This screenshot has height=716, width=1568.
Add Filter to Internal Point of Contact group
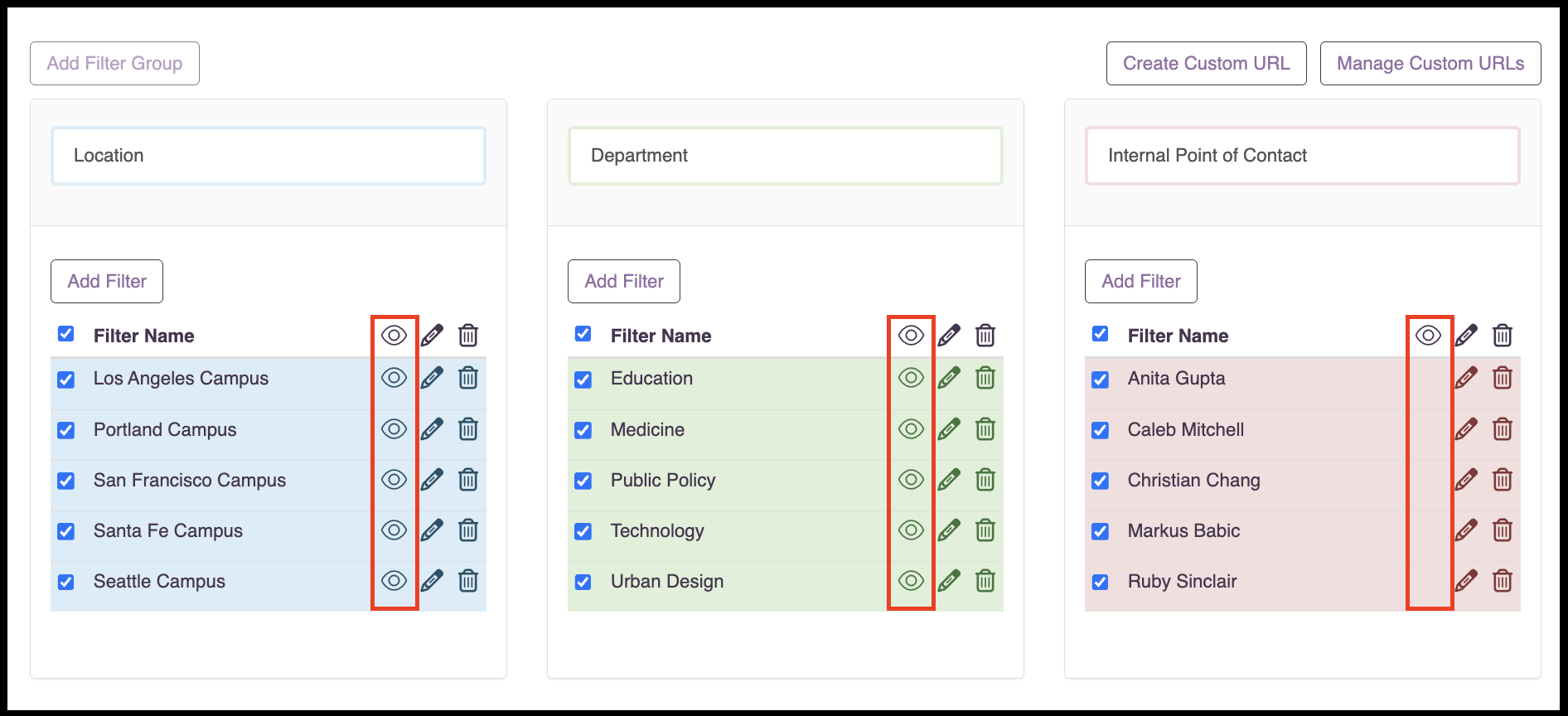[1141, 281]
